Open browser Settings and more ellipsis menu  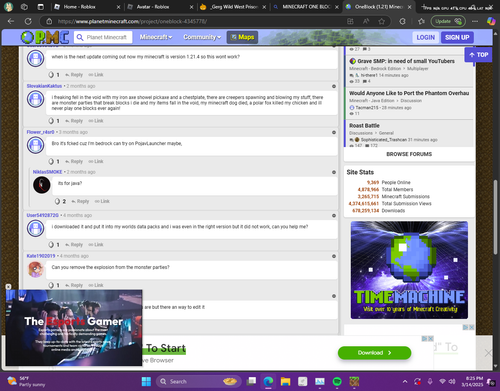[x=475, y=21]
